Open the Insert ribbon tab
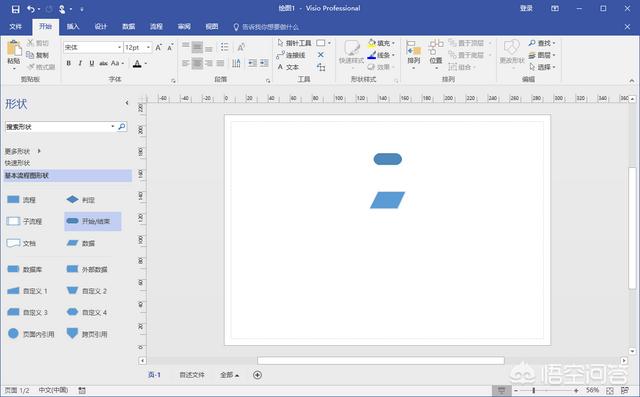The height and width of the screenshot is (397, 640). point(73,27)
